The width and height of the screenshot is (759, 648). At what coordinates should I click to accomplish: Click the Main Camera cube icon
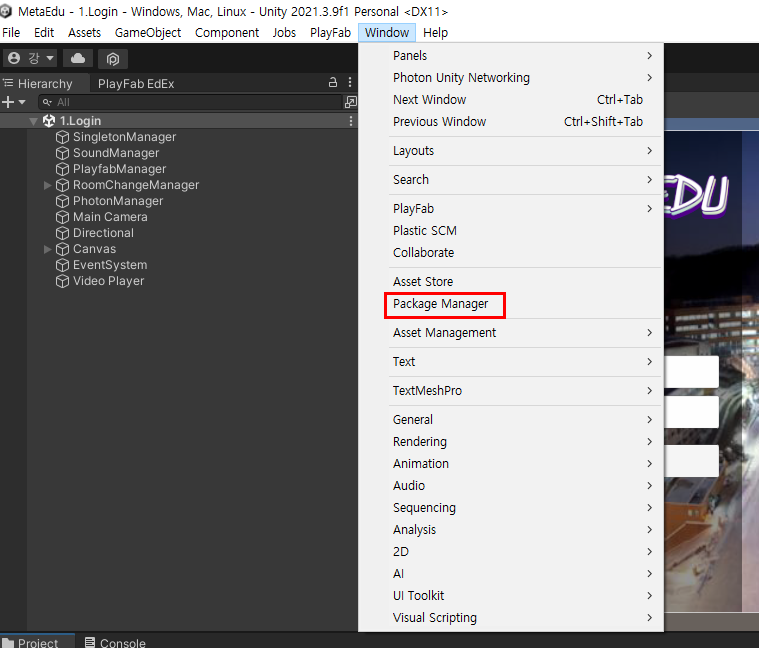[x=62, y=217]
